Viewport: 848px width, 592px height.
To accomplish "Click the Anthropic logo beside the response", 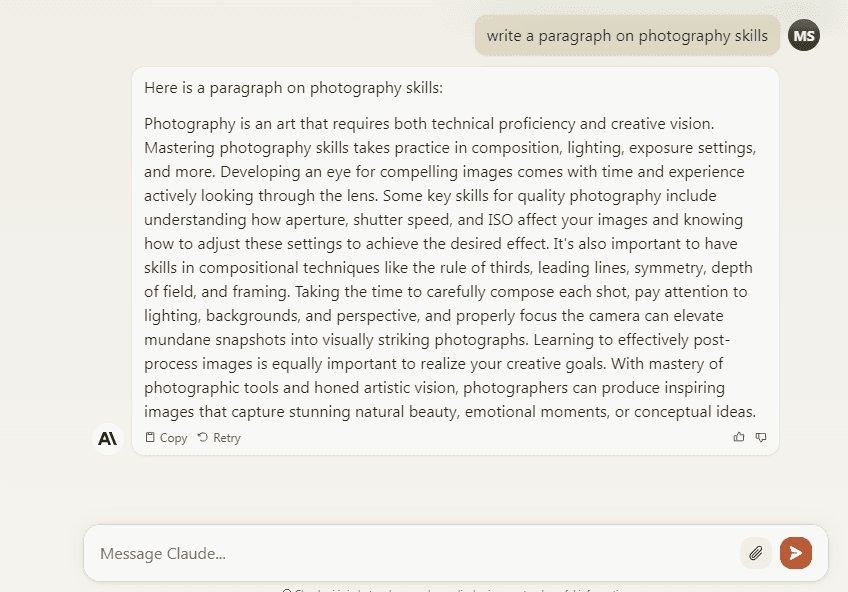I will click(x=107, y=438).
